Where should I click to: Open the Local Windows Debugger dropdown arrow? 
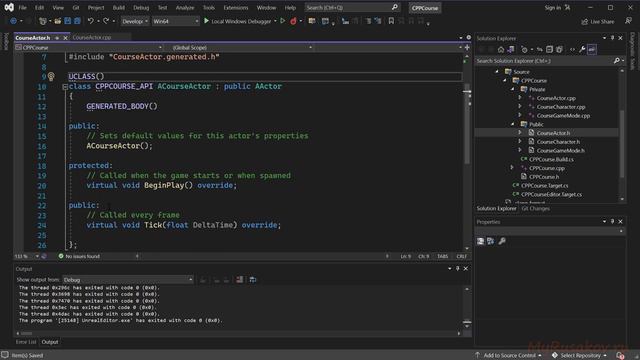pos(275,21)
